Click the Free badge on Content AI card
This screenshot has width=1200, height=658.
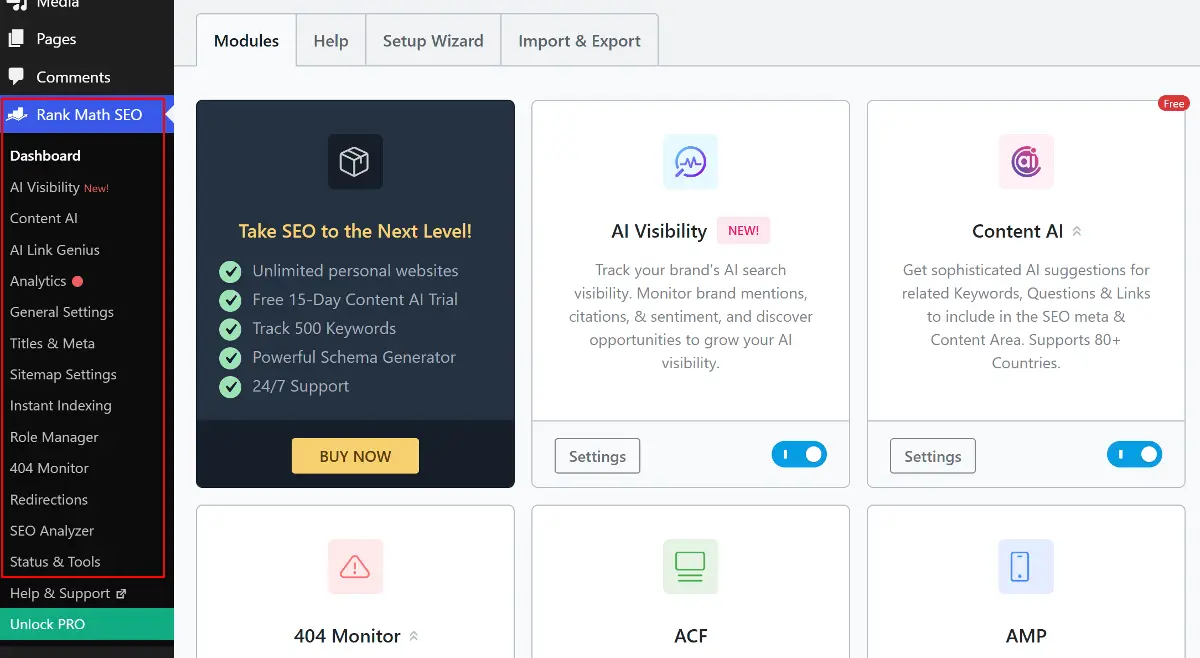pos(1173,103)
